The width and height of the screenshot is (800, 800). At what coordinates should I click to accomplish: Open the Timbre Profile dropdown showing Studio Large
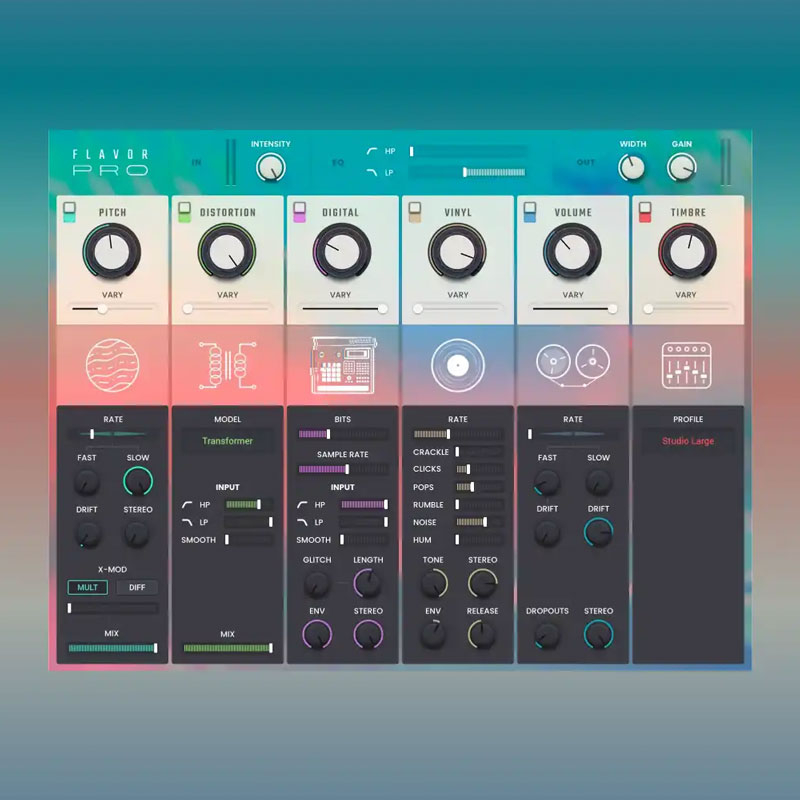[687, 441]
